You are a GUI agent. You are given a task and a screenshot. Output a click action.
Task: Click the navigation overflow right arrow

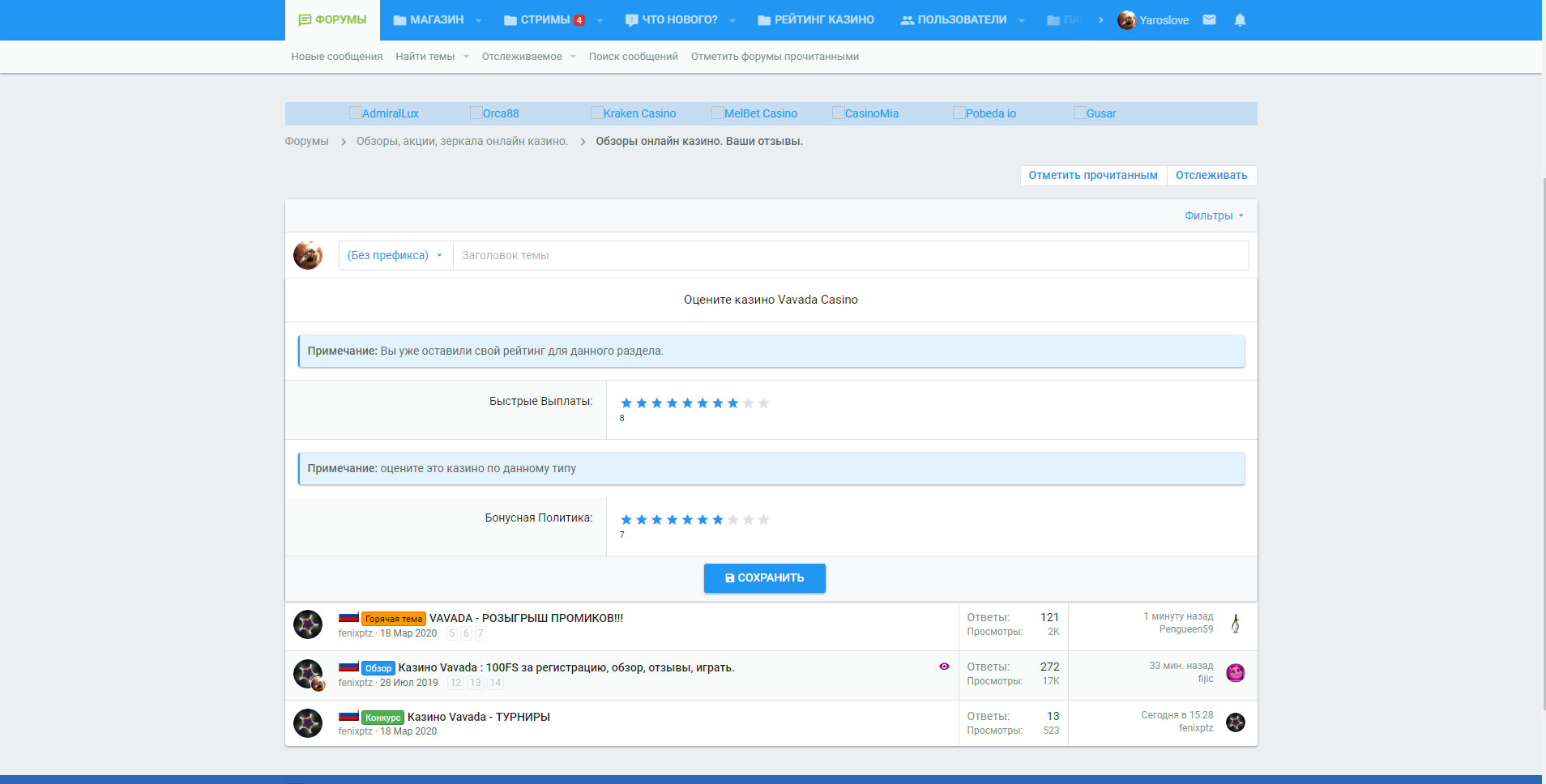(x=1100, y=19)
